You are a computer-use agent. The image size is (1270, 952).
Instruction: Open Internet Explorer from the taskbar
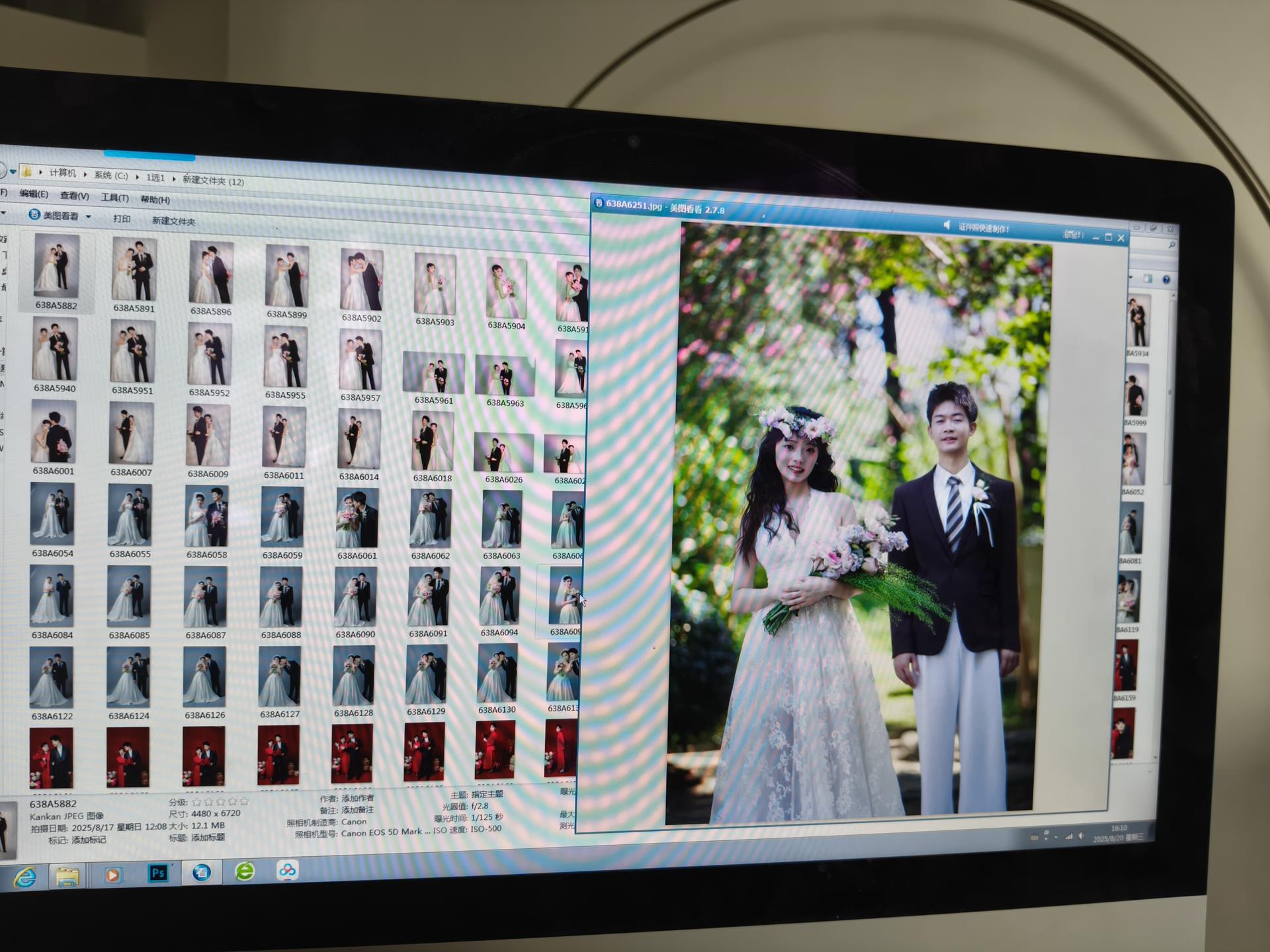26,877
